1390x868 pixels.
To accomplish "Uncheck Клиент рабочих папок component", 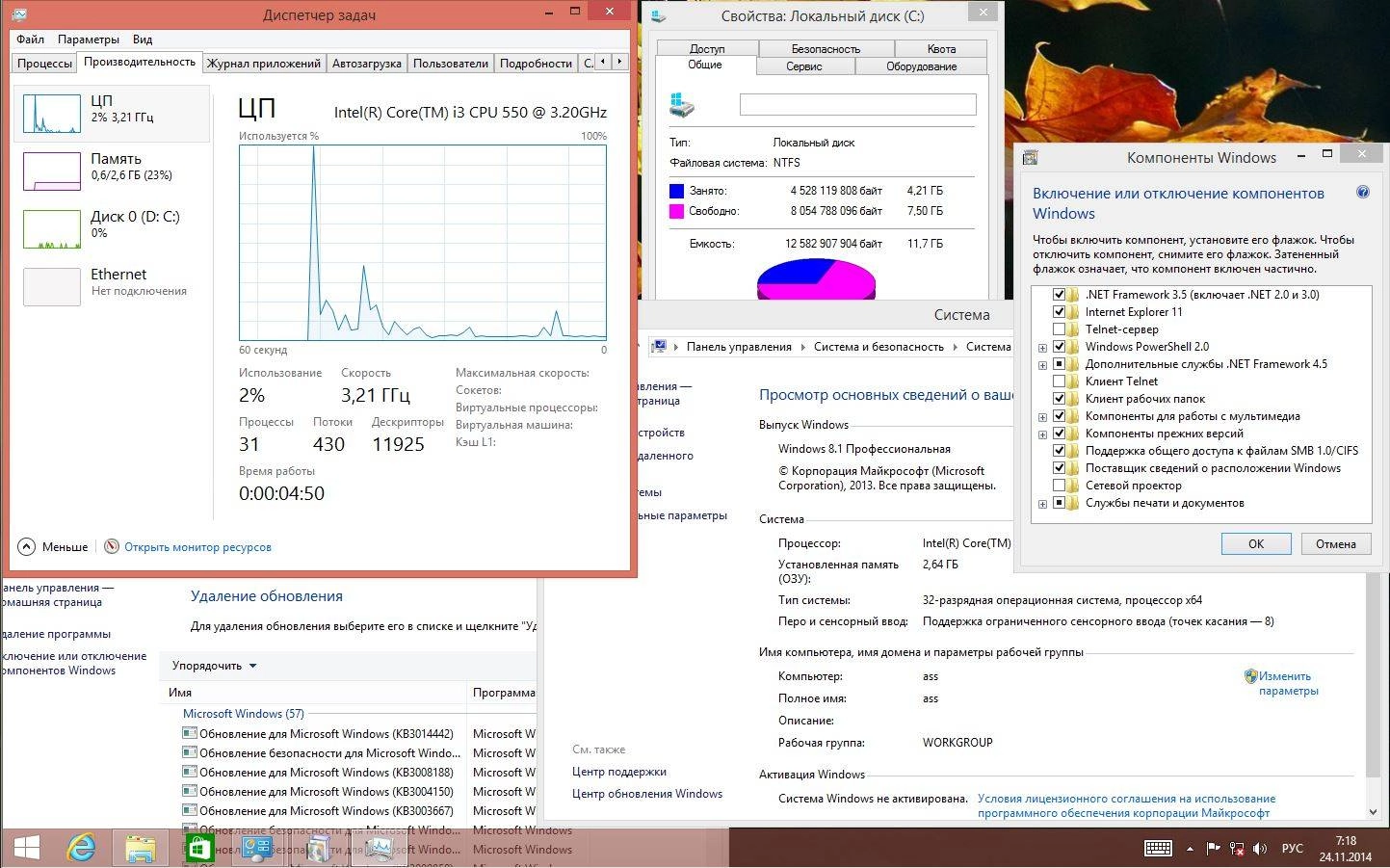I will [1059, 398].
